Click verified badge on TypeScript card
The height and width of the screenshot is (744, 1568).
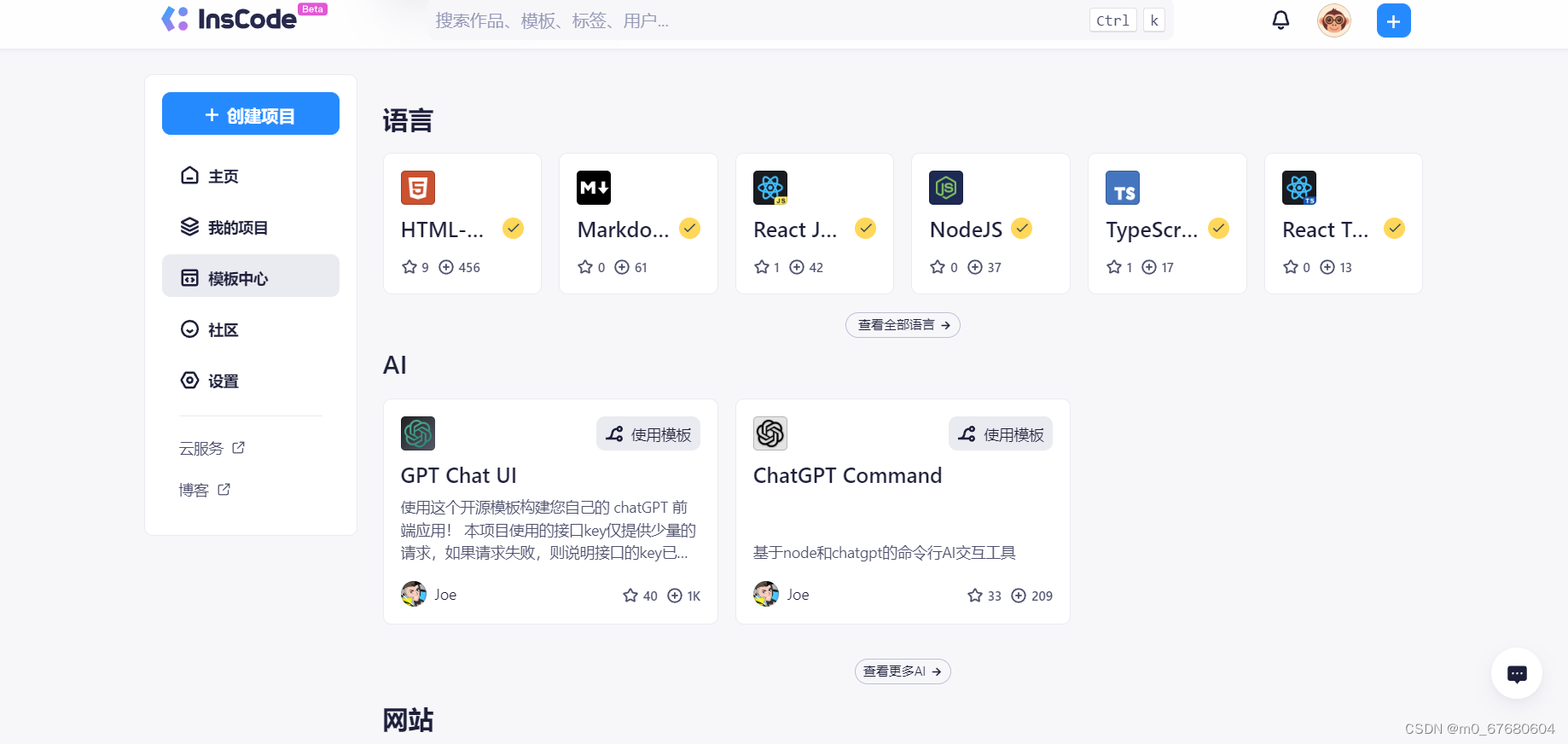(x=1219, y=229)
